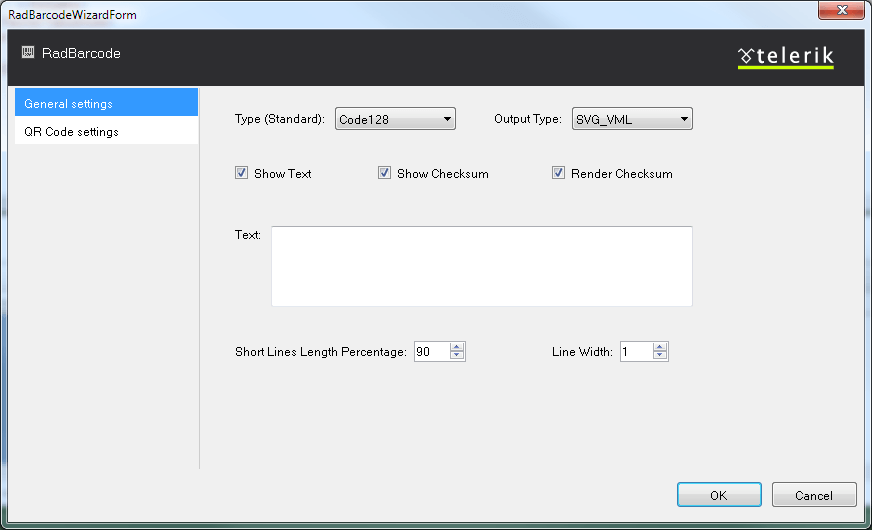Click the 'Text:' label
Viewport: 872px width, 530px height.
click(247, 235)
